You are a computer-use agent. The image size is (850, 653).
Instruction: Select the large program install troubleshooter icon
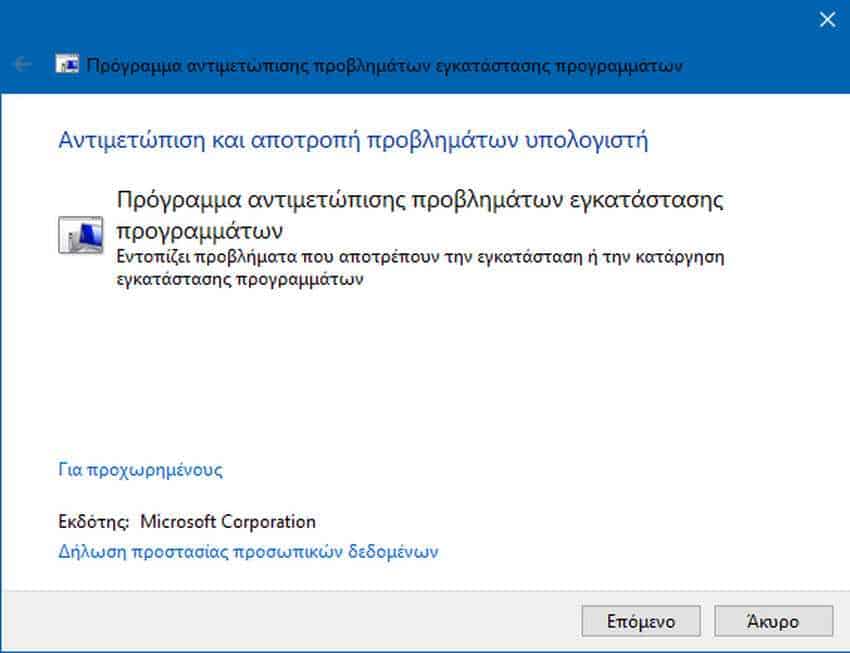(x=80, y=235)
